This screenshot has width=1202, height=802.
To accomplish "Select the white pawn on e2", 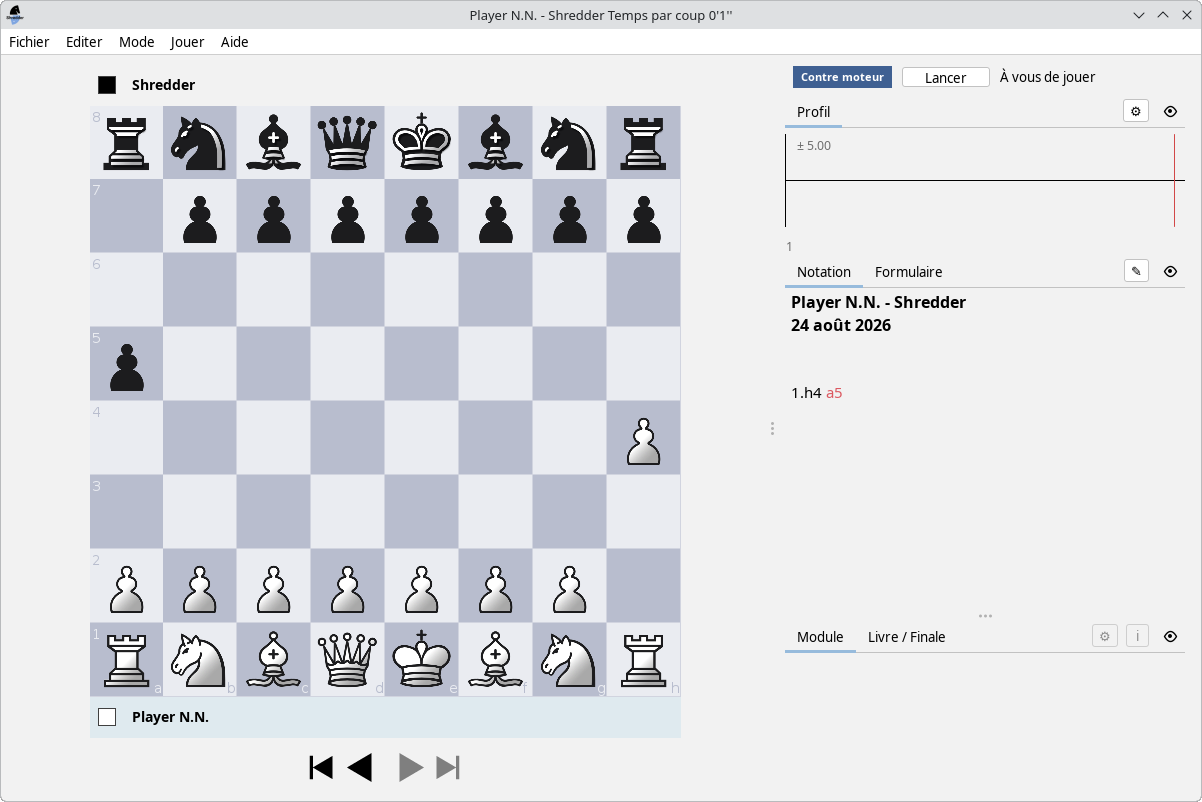I will 422,586.
